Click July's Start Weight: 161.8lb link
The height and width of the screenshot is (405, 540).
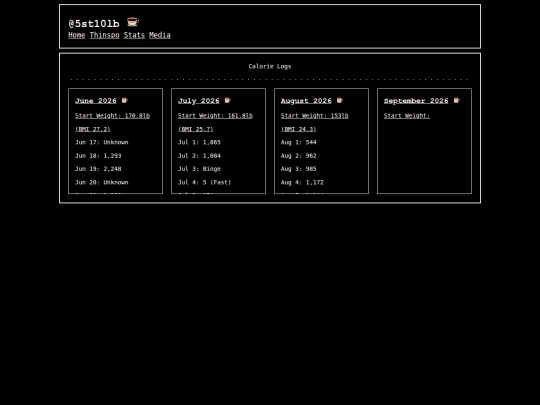click(215, 116)
